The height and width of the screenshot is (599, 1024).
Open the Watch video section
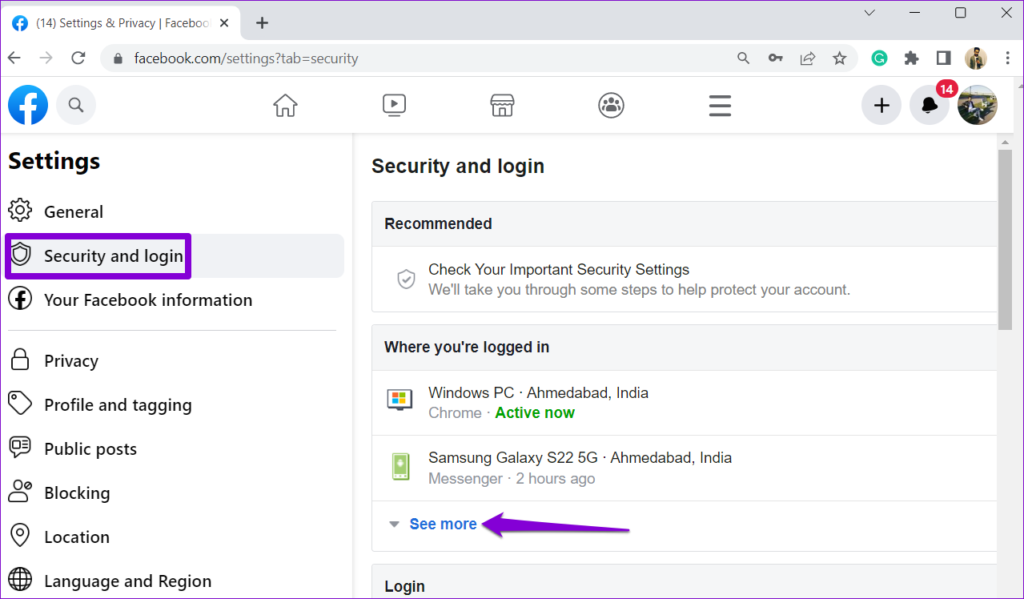(x=393, y=104)
